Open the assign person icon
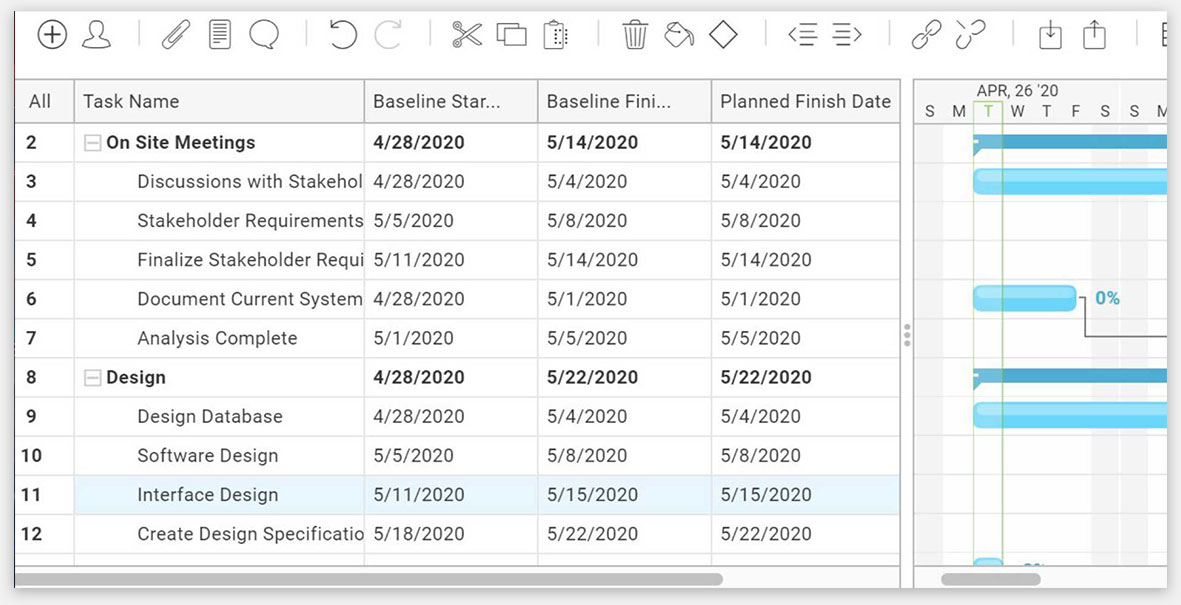1181x605 pixels. point(96,35)
